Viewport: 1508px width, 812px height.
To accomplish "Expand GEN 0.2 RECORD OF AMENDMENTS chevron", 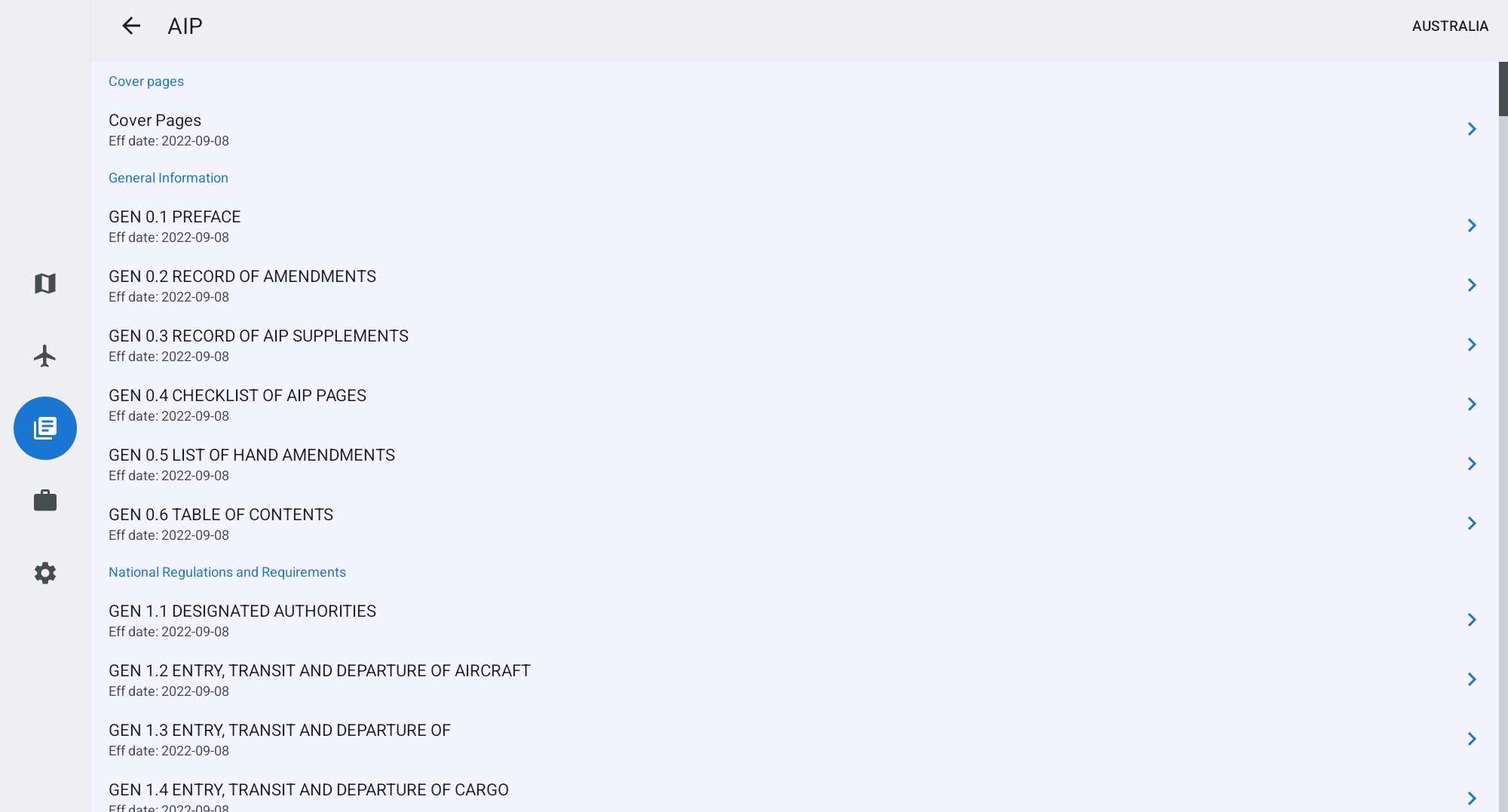I will coord(1472,285).
